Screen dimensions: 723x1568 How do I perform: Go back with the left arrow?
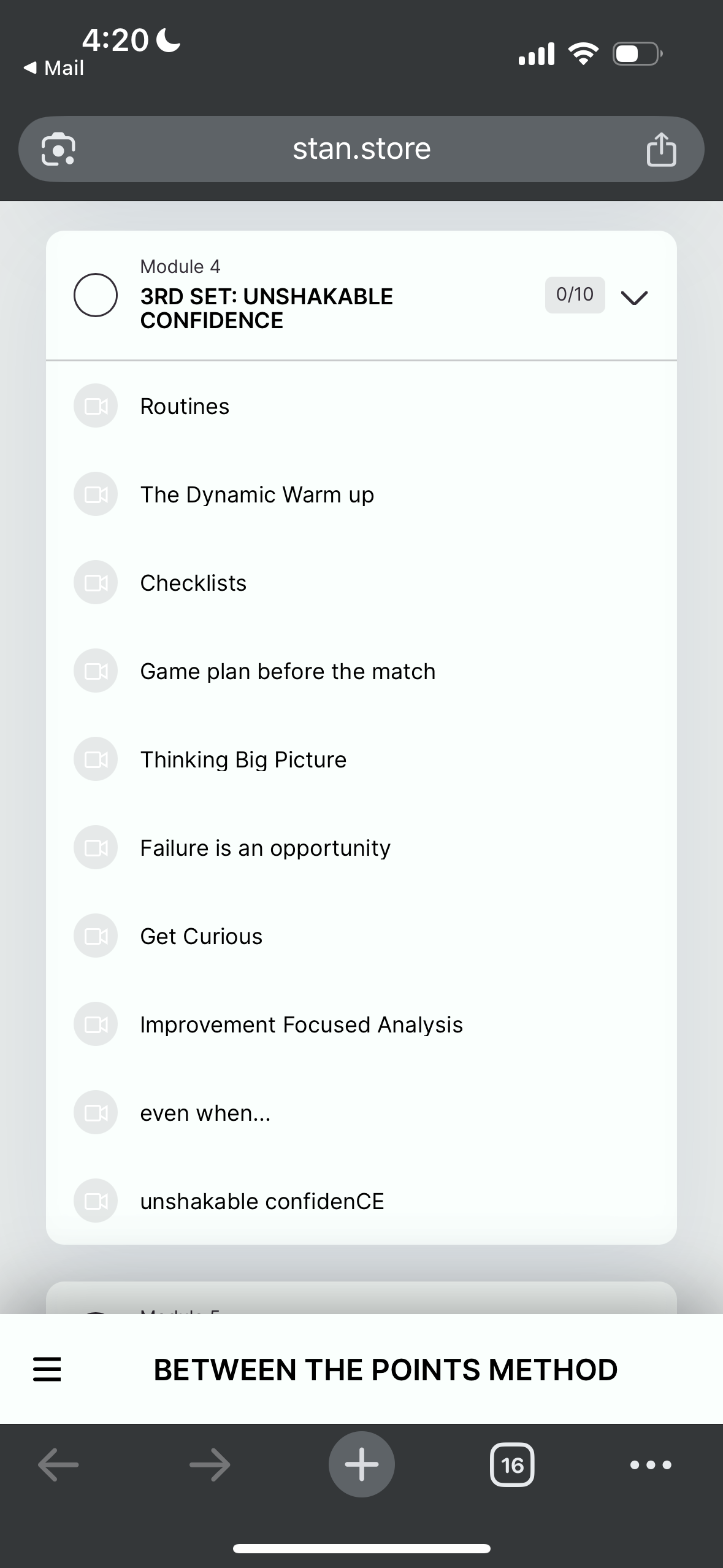point(58,1465)
